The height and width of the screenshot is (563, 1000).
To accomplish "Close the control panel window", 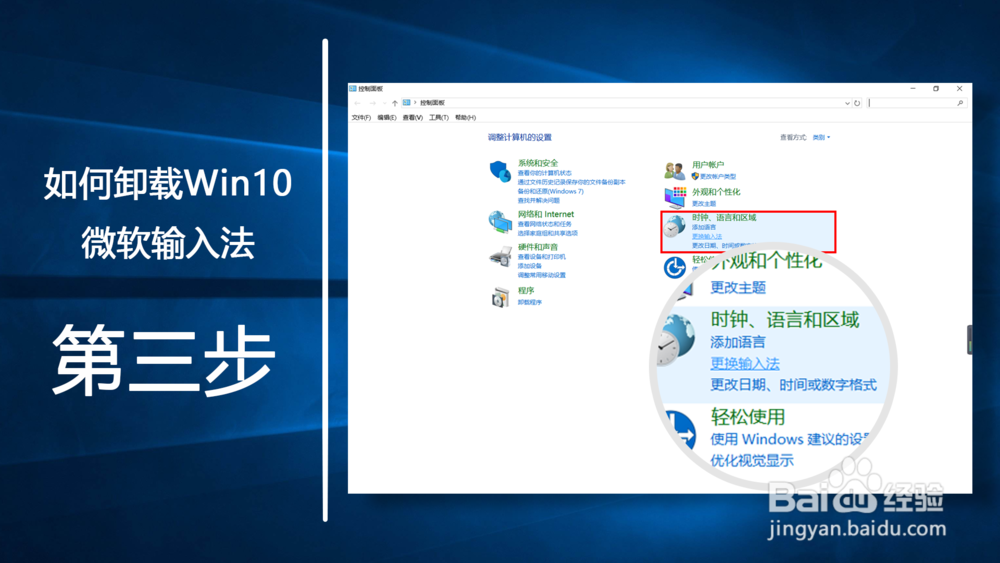I will click(x=959, y=89).
